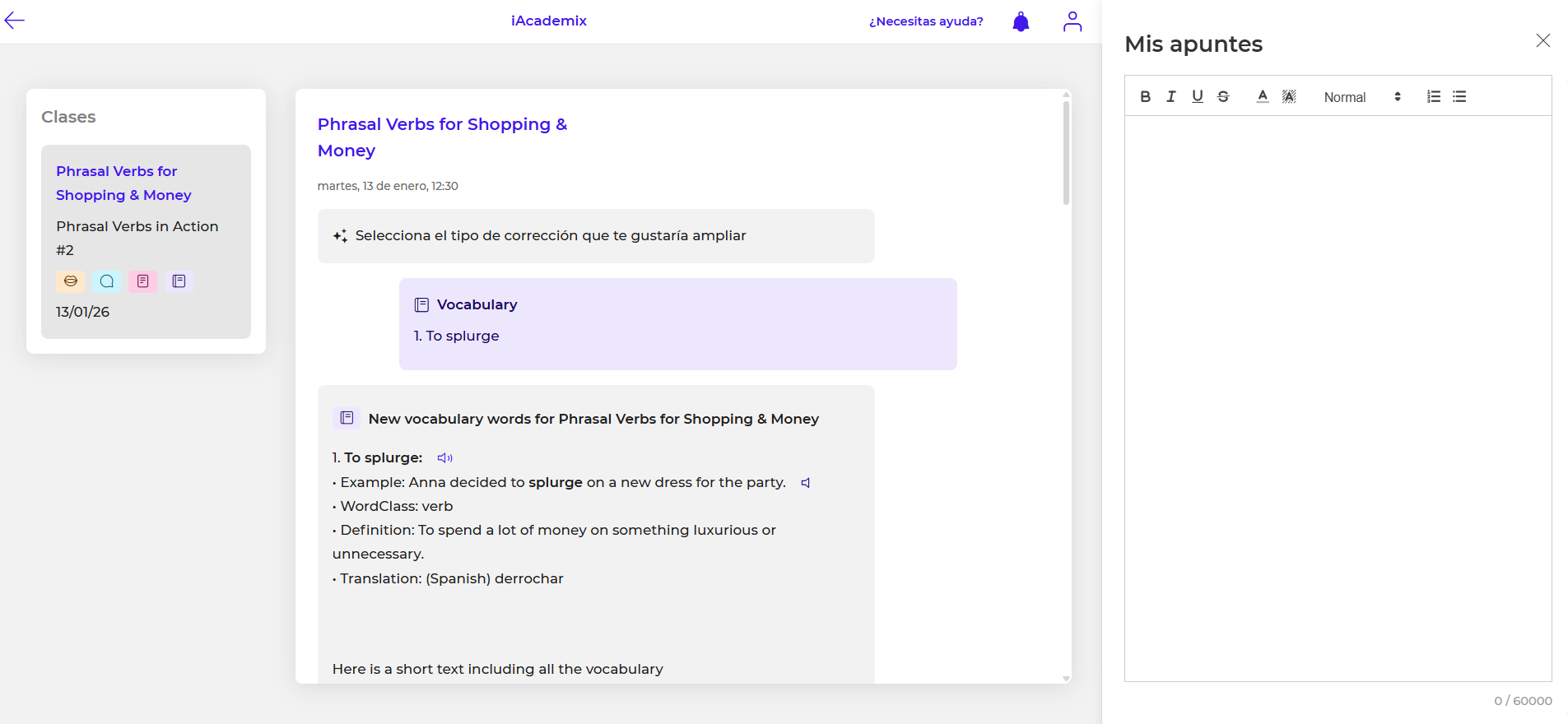The height and width of the screenshot is (724, 1568).
Task: Insert a bulleted list in notes
Action: [1459, 97]
